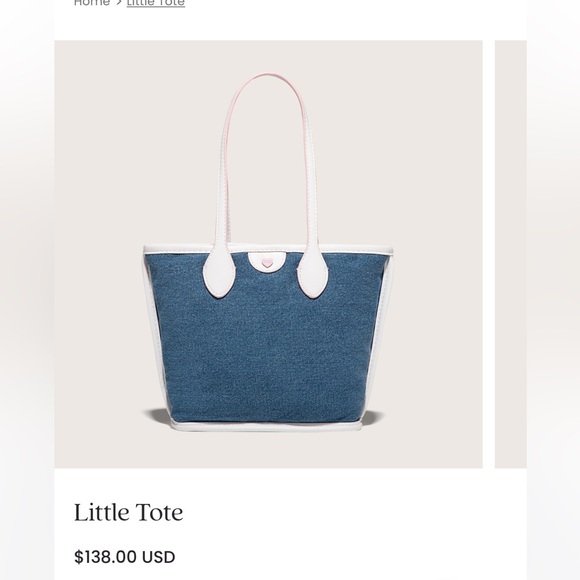Open the main denim tote product image
Image resolution: width=580 pixels, height=580 pixels.
(x=268, y=254)
